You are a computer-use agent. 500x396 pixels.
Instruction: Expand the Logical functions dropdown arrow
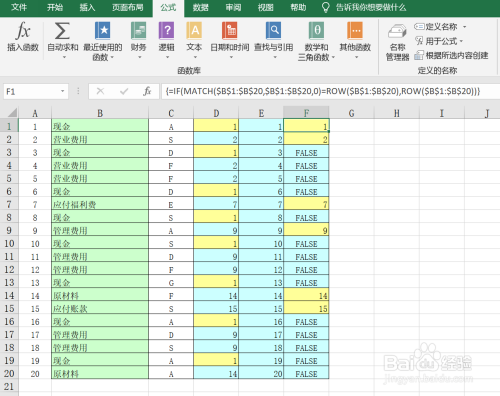(x=167, y=57)
